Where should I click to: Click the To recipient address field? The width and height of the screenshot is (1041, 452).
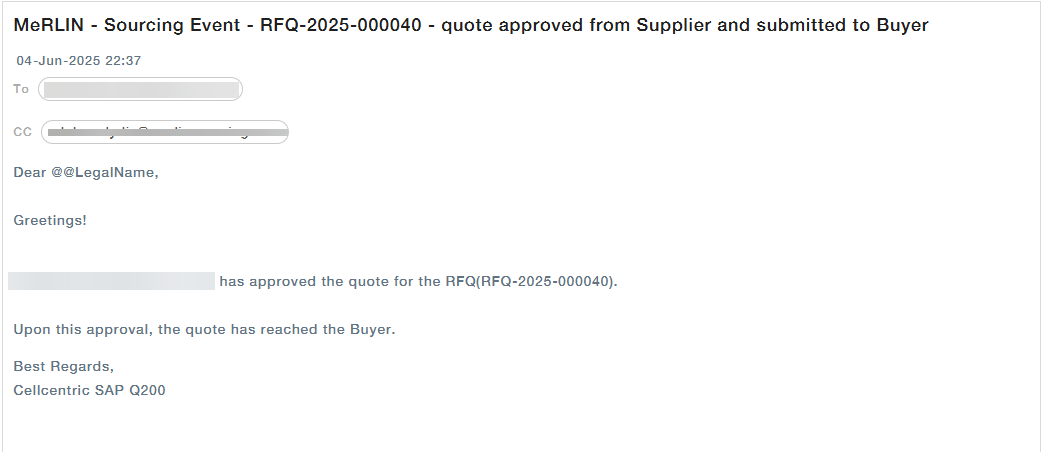[x=140, y=89]
